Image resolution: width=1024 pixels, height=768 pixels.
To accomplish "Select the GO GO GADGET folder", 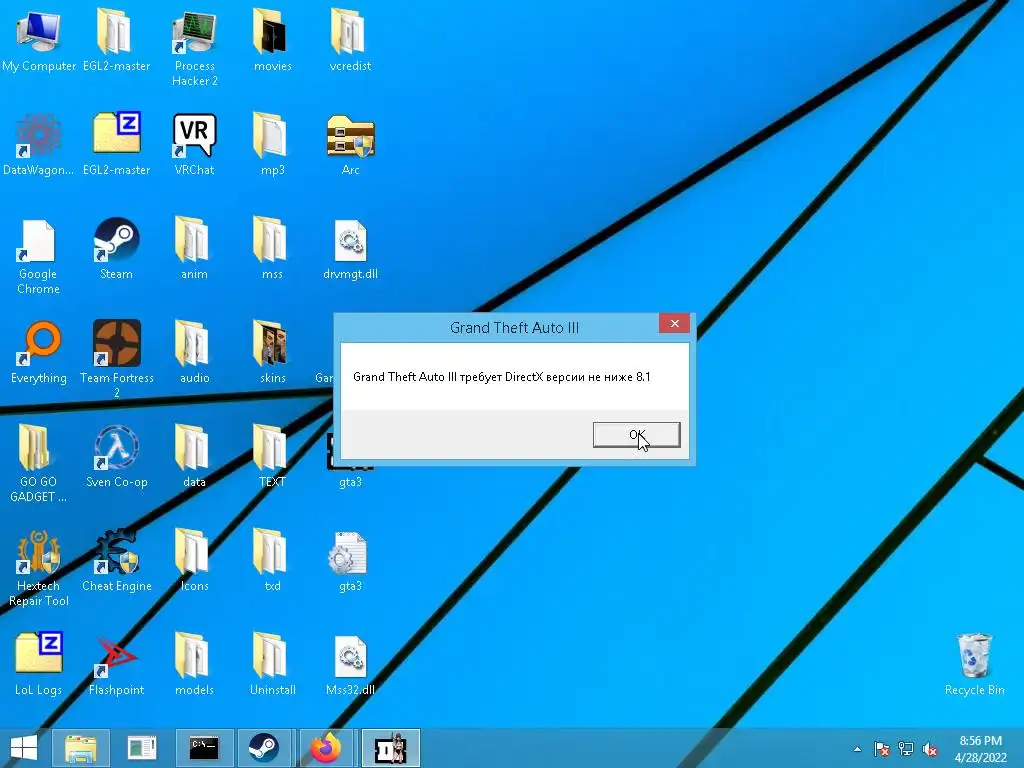I will (x=39, y=462).
